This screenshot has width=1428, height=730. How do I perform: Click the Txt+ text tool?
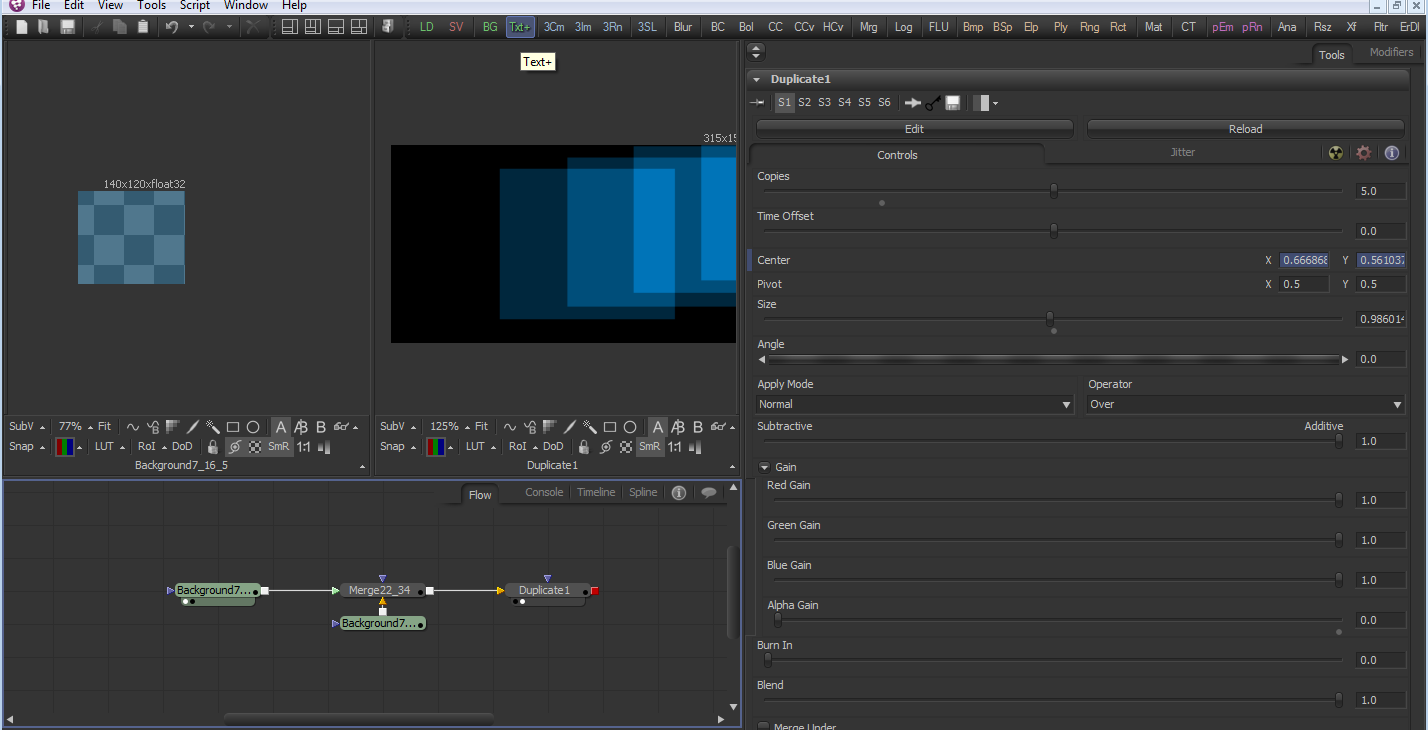point(520,27)
